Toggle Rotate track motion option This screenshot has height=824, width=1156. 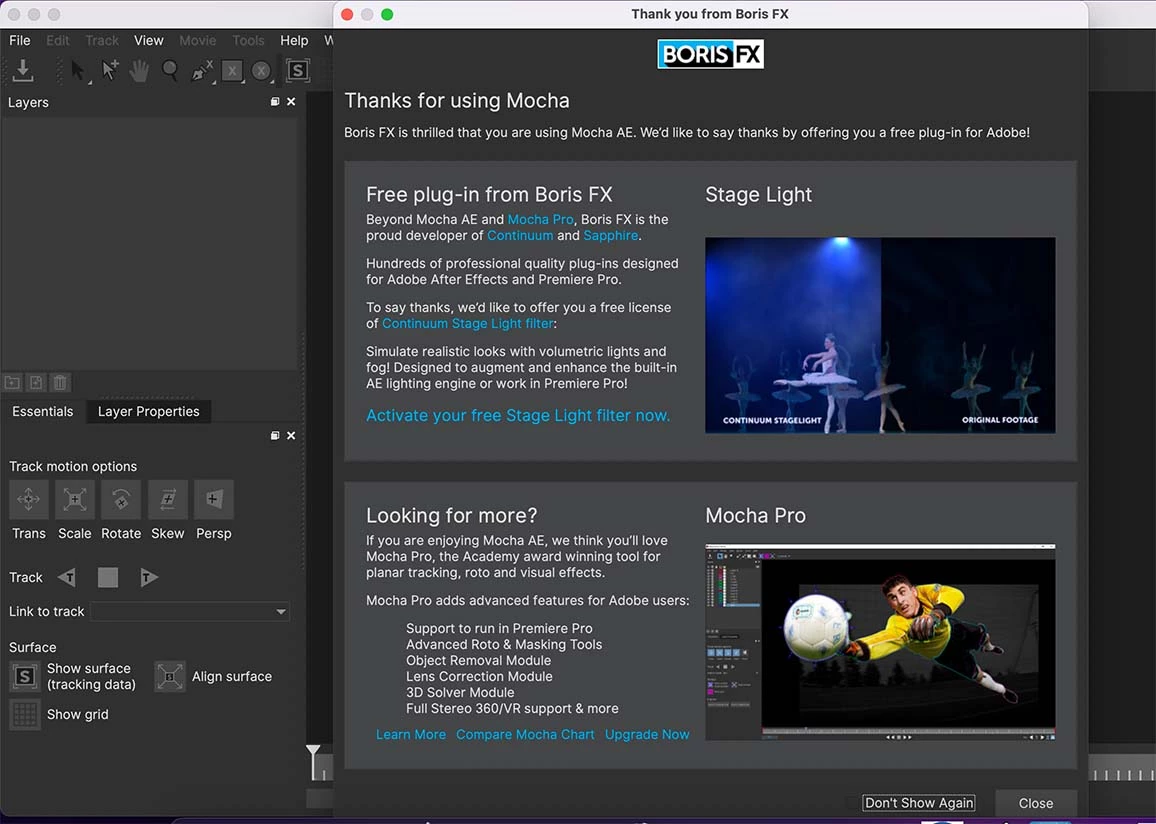121,500
